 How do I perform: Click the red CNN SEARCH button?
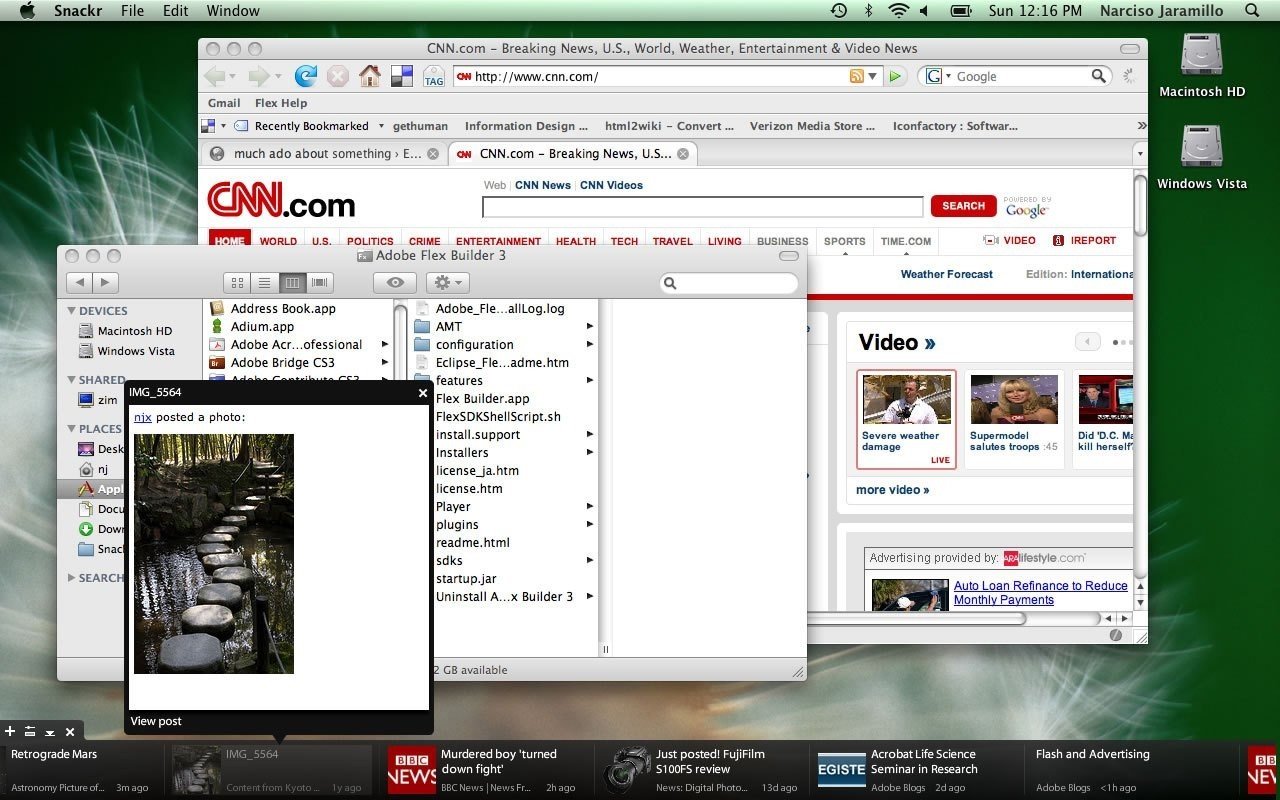pyautogui.click(x=963, y=206)
